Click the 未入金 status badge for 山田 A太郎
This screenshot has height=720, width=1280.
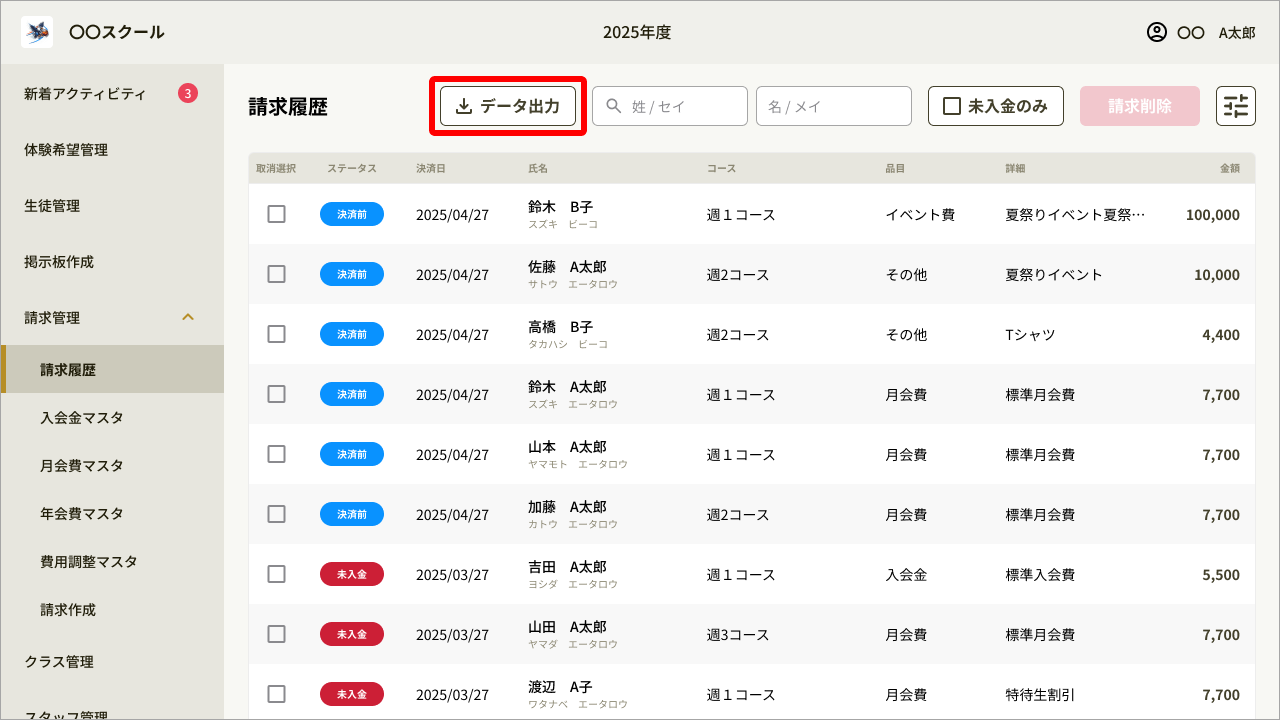click(x=352, y=633)
